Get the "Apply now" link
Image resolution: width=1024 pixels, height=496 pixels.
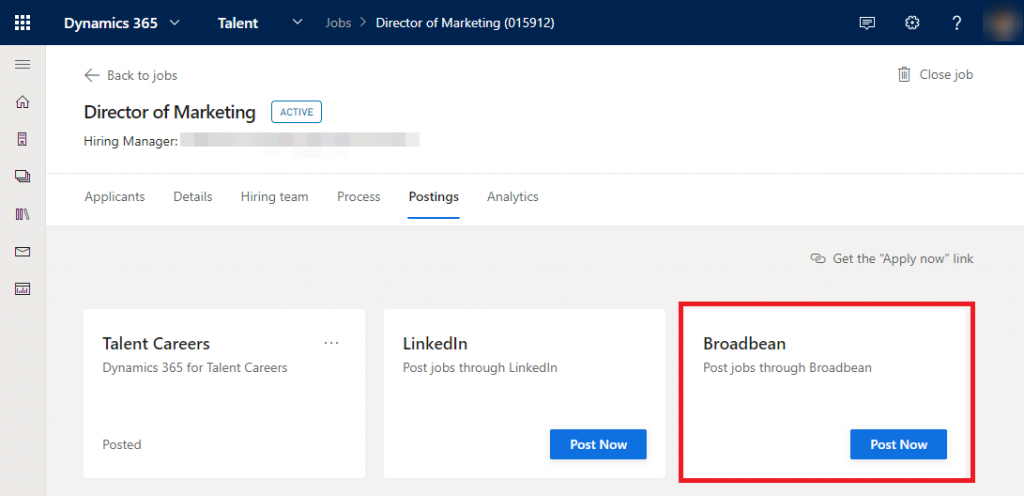(892, 259)
